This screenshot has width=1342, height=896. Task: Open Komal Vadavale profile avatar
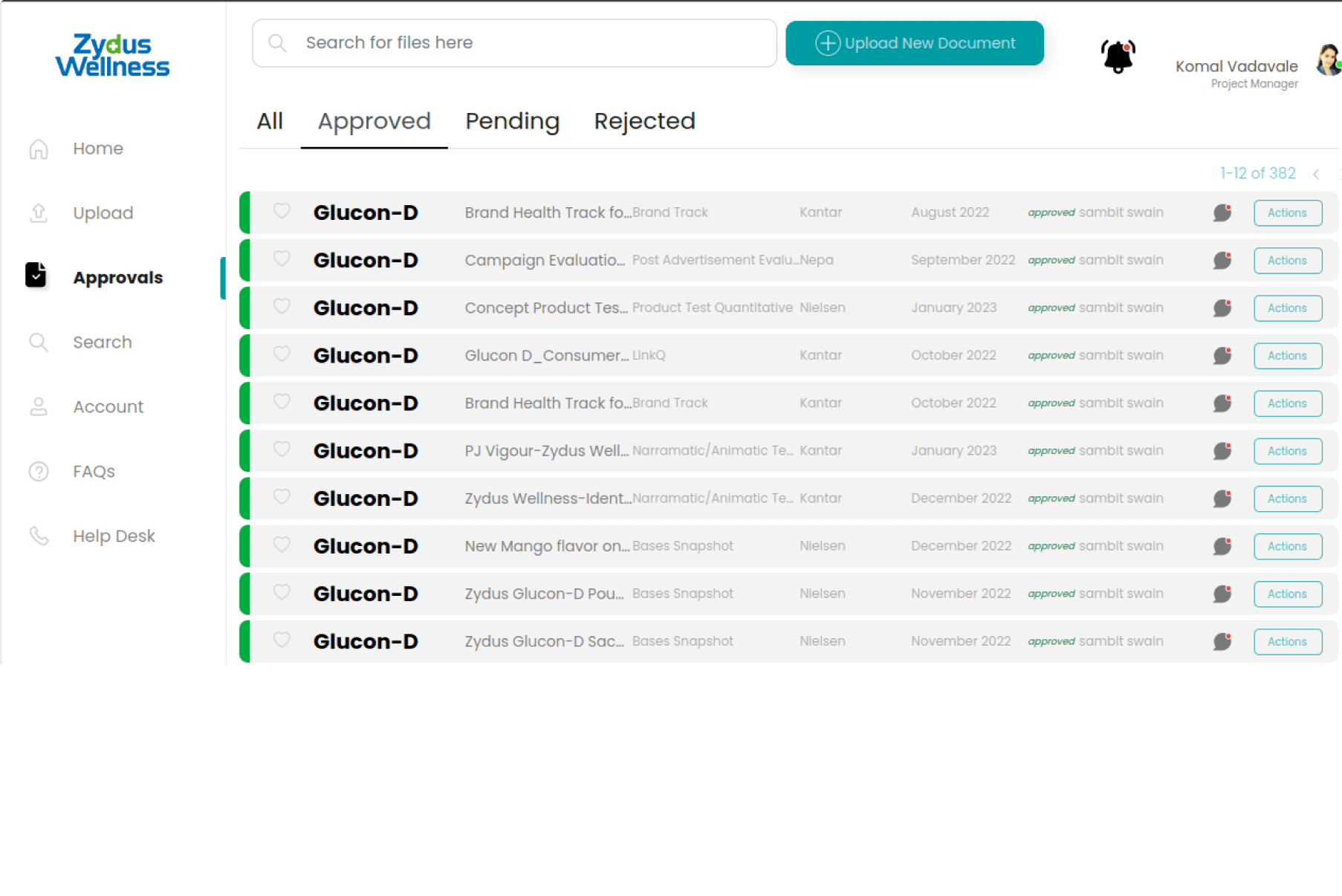[1329, 59]
